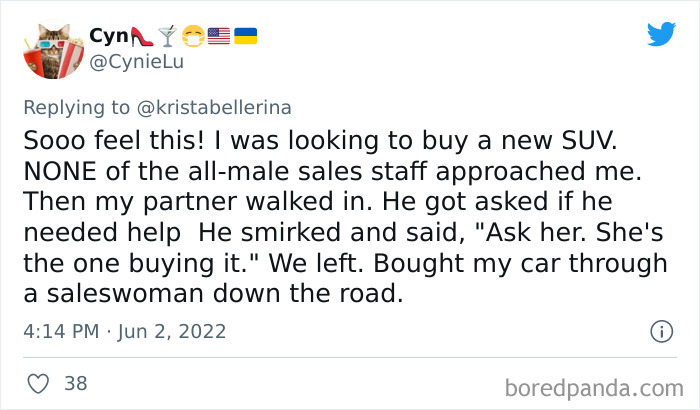Click the 38 likes count
The height and width of the screenshot is (410, 700).
coord(75,382)
